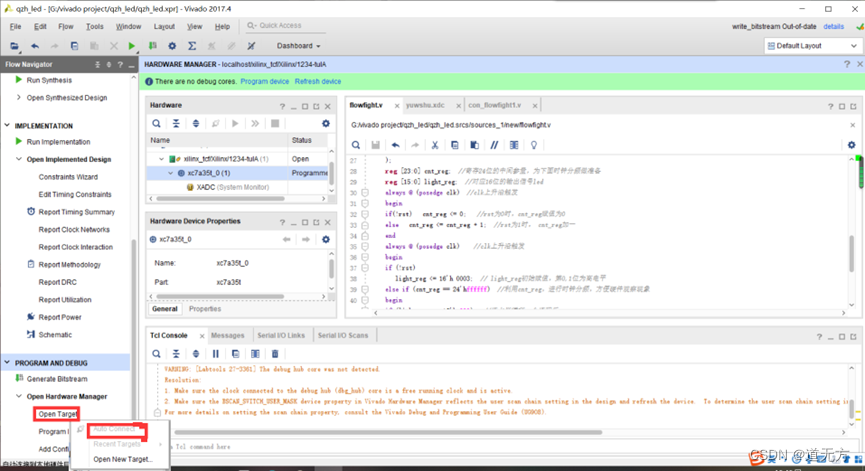865x471 pixels.
Task: Click the editor Copy icon
Action: 455,145
